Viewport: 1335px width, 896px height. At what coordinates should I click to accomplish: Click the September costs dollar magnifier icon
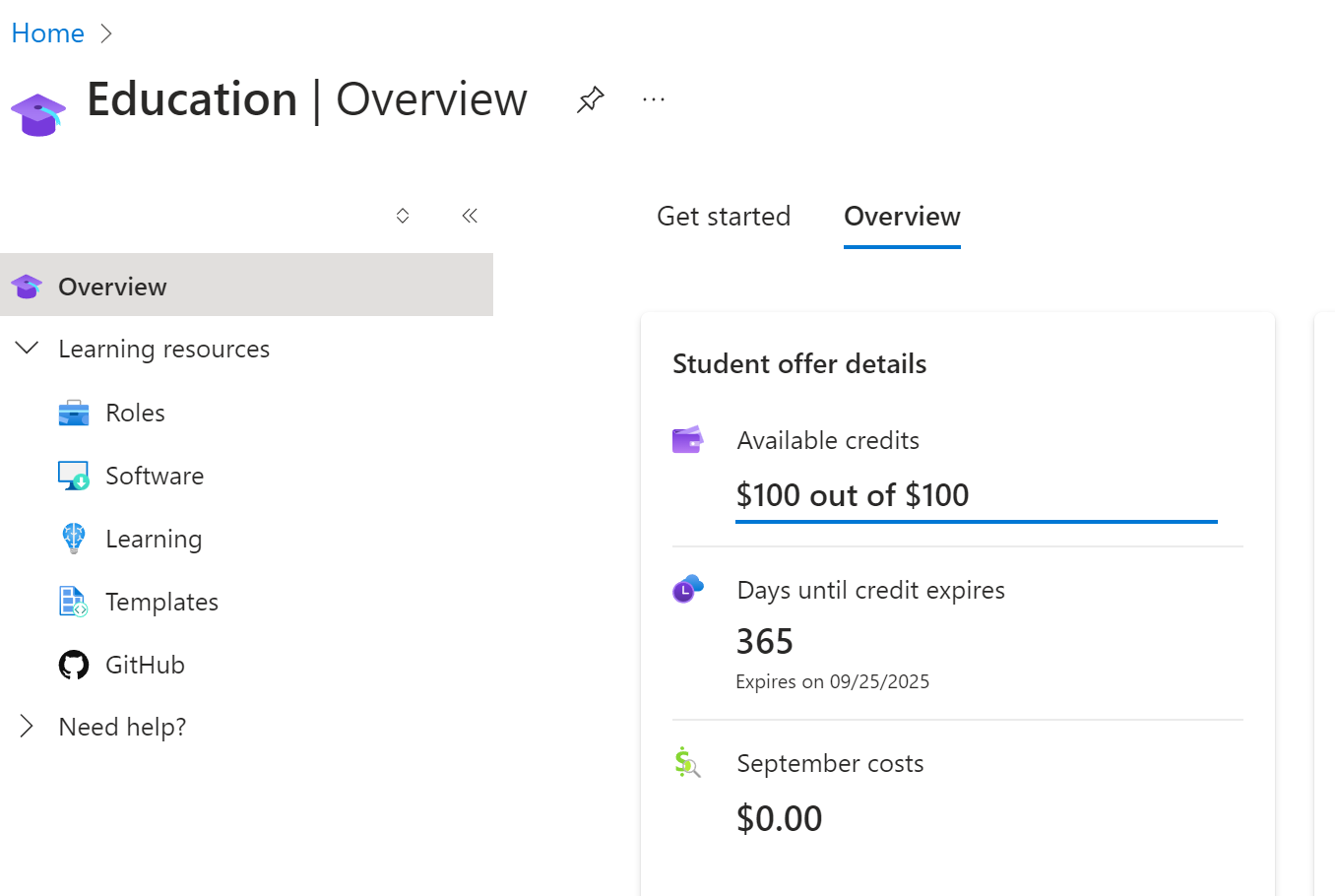click(x=688, y=762)
